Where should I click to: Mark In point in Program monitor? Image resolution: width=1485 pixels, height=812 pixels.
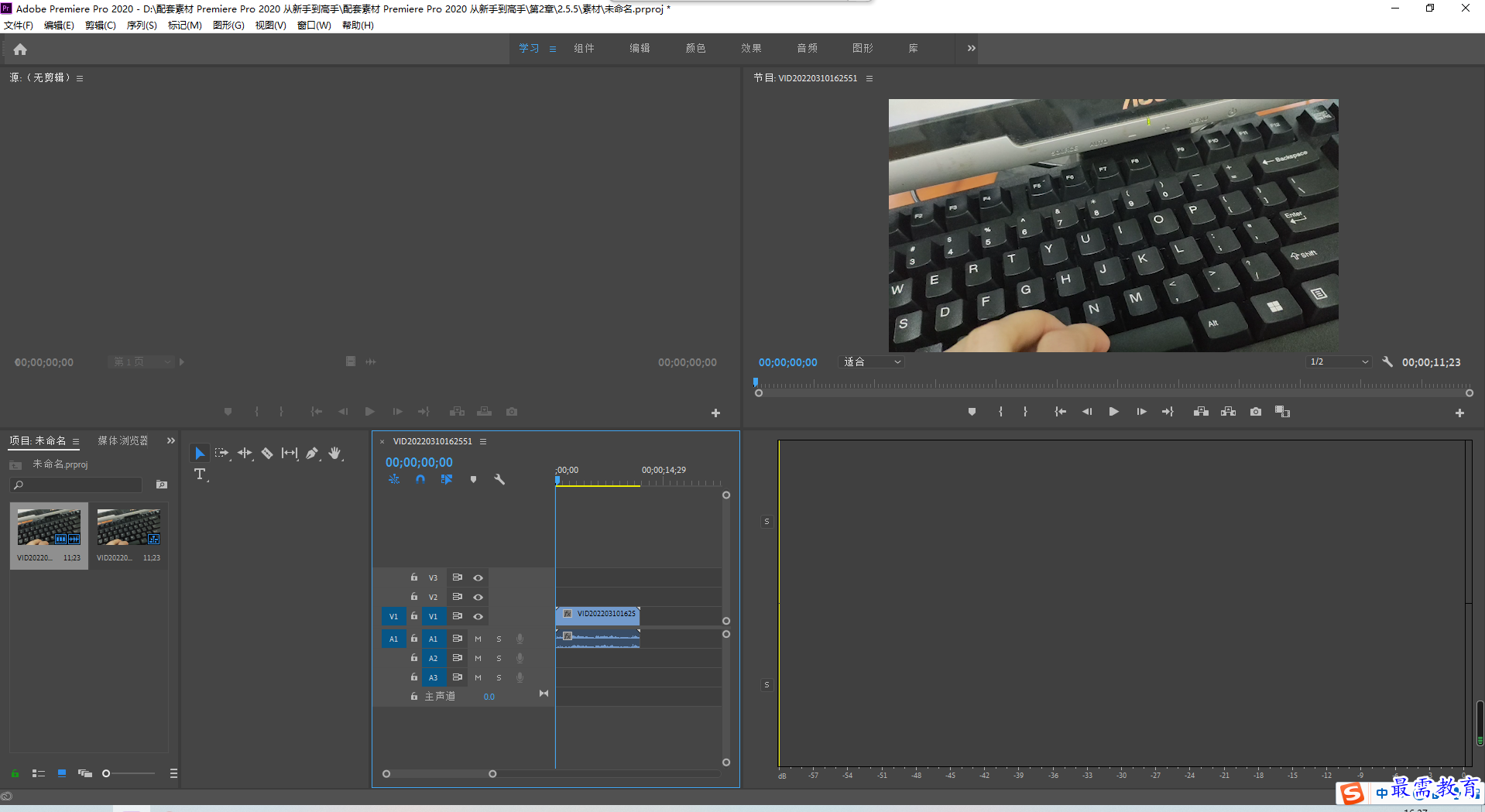tap(1000, 412)
